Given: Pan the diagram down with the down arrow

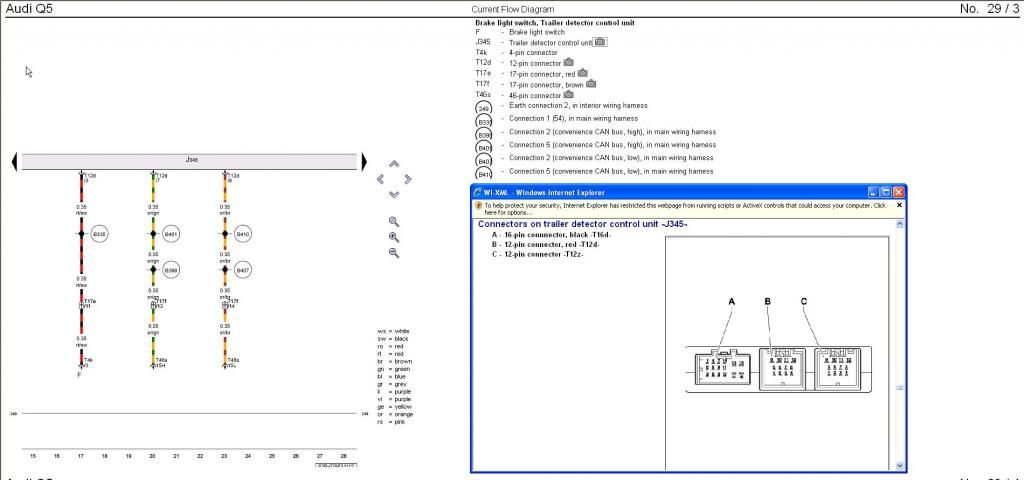Looking at the screenshot, I should (x=394, y=194).
